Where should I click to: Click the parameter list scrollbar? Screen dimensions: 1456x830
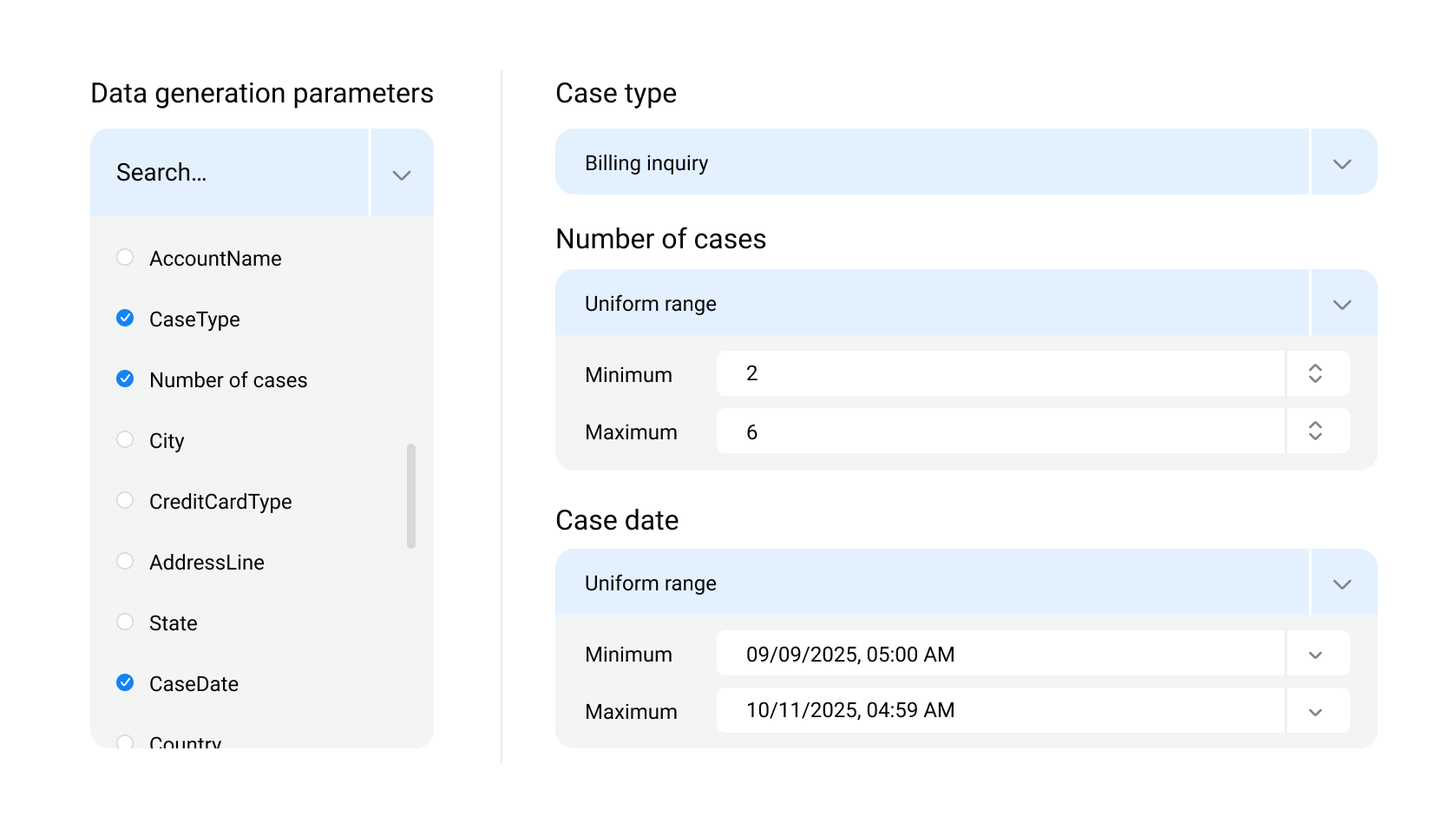click(x=411, y=496)
